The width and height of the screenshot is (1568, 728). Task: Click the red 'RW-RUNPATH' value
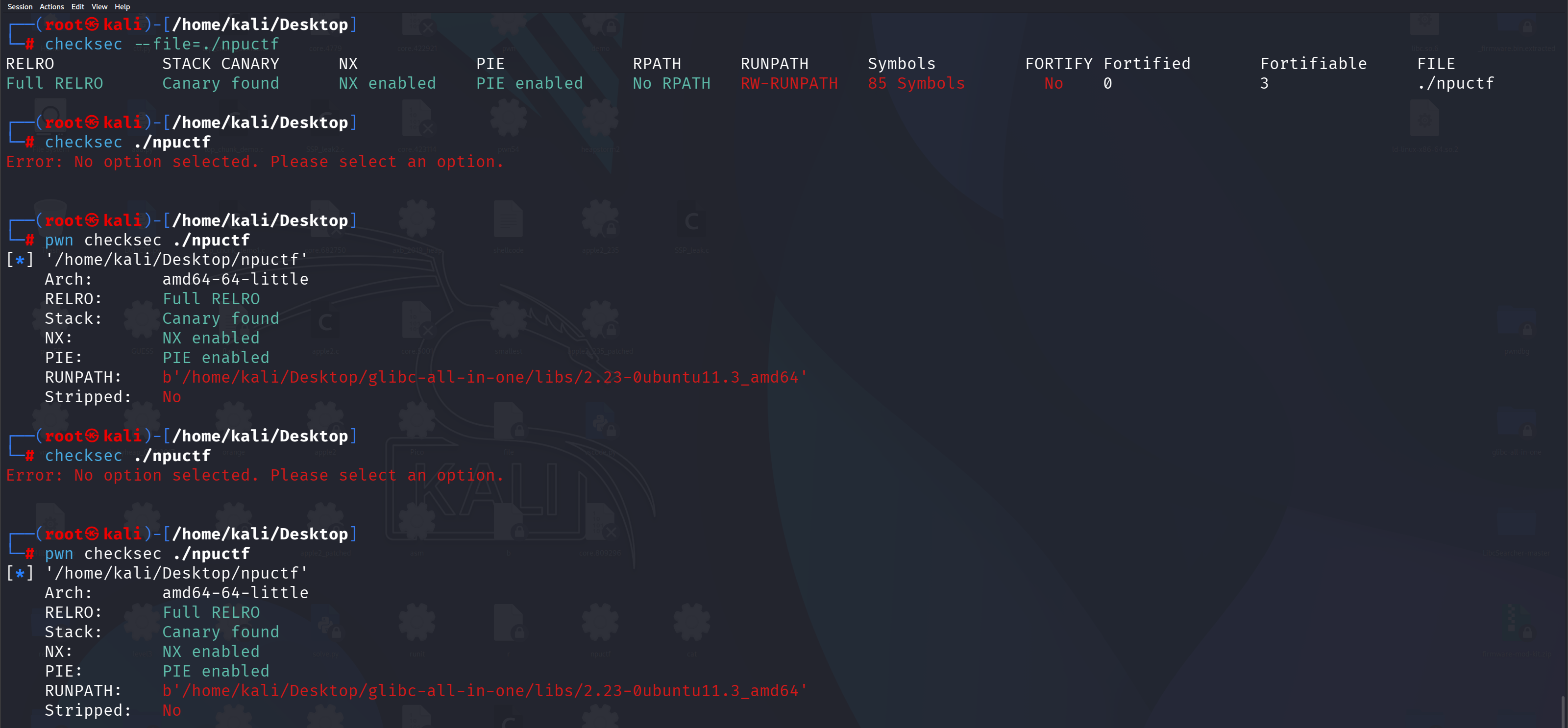[x=789, y=83]
